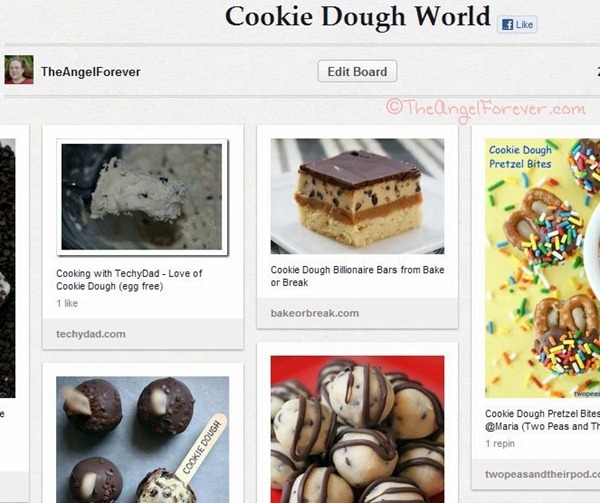Open Cookie Dough Pretzel Bites pin image
The width and height of the screenshot is (600, 503).
[542, 268]
